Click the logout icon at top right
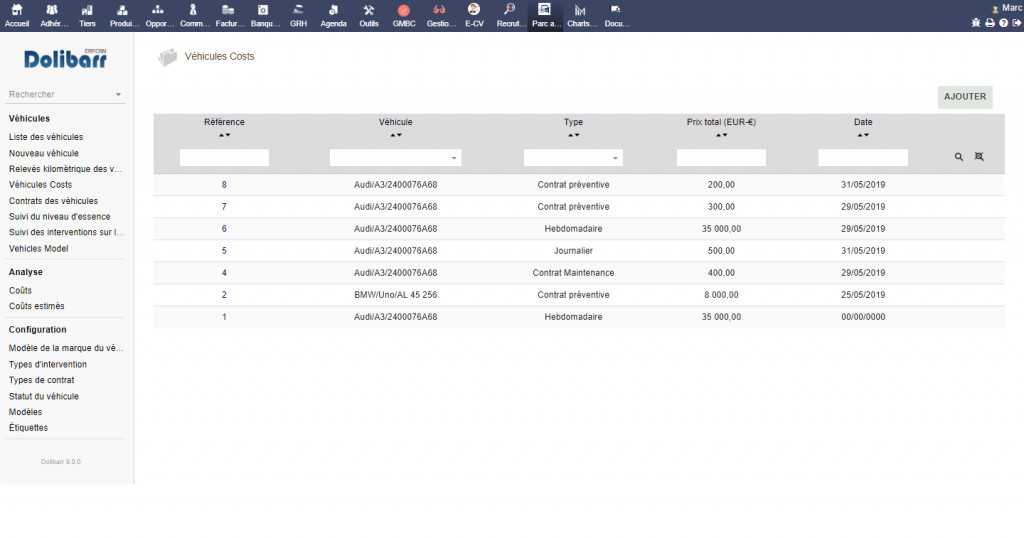Image resolution: width=1024 pixels, height=538 pixels. (x=1016, y=23)
